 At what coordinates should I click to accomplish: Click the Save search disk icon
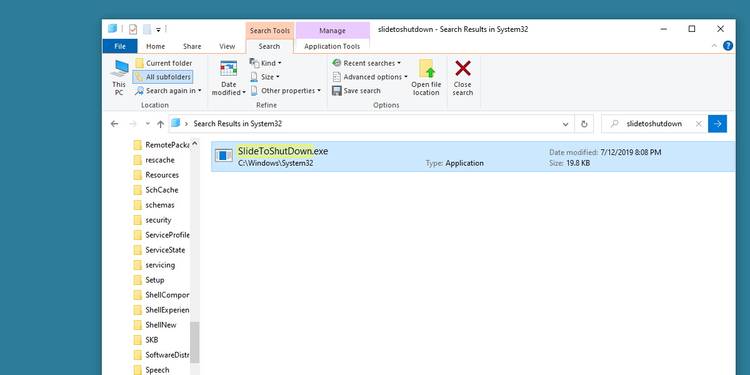337,90
